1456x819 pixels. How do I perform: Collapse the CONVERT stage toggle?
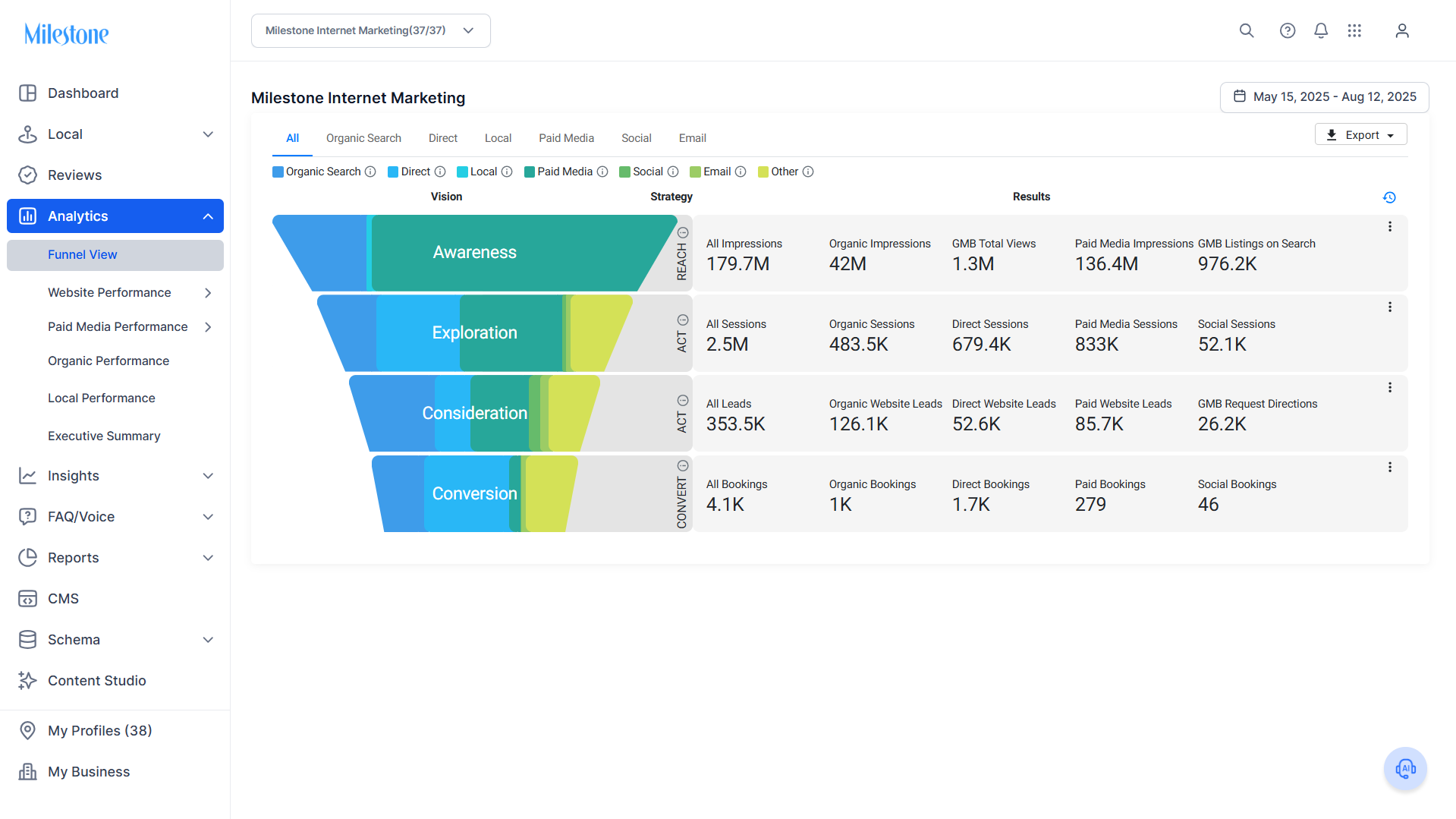click(x=683, y=465)
